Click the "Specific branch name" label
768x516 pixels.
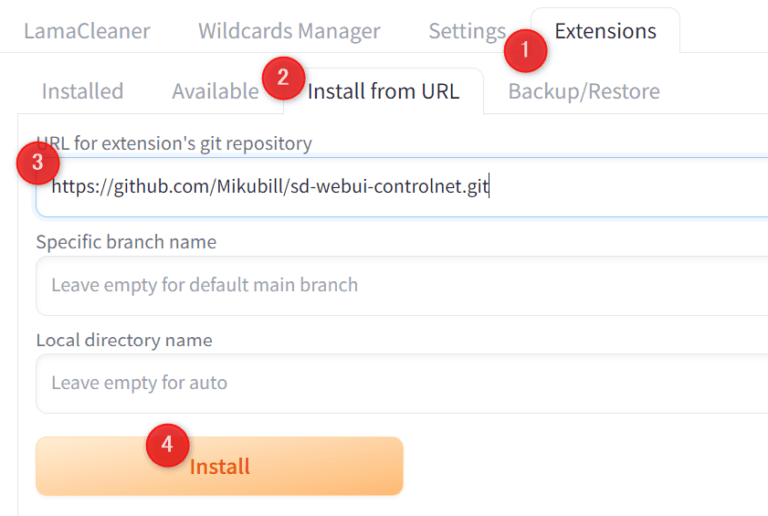pos(126,242)
